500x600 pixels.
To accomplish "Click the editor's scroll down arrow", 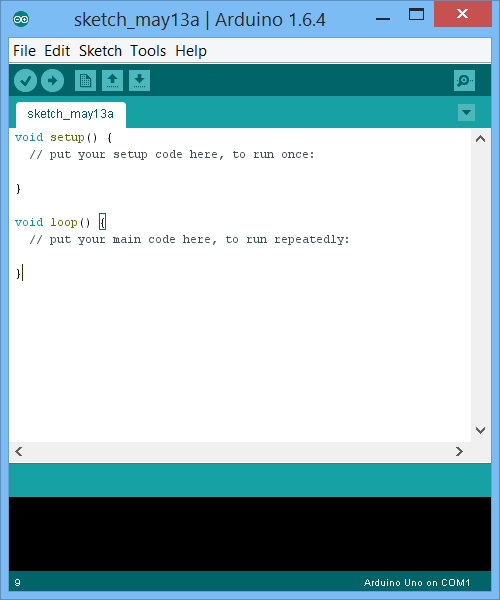I will [480, 430].
